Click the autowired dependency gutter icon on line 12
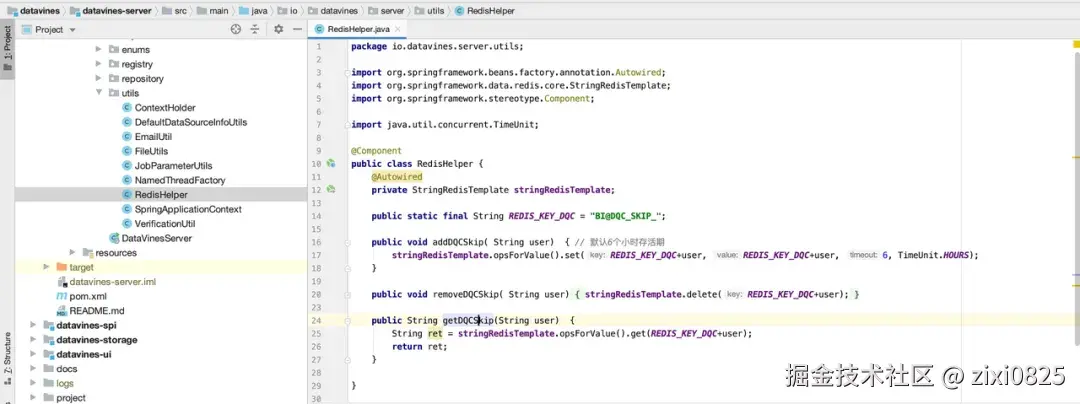1080x404 pixels. 331,189
